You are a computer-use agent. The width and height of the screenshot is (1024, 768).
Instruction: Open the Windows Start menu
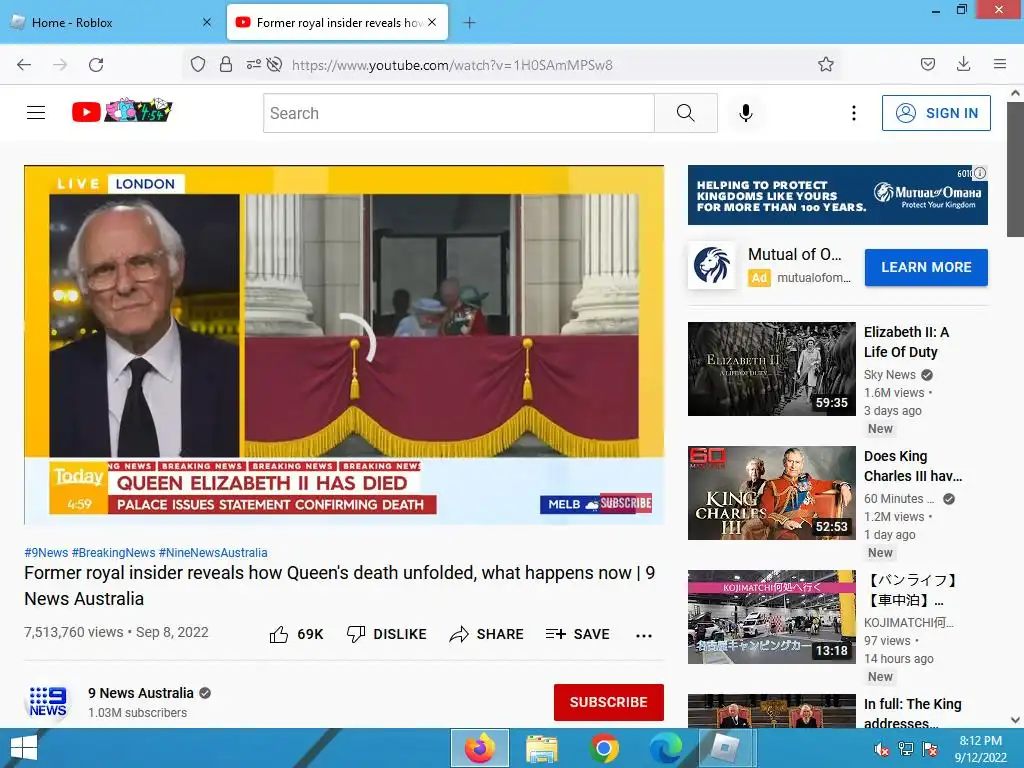click(x=24, y=748)
